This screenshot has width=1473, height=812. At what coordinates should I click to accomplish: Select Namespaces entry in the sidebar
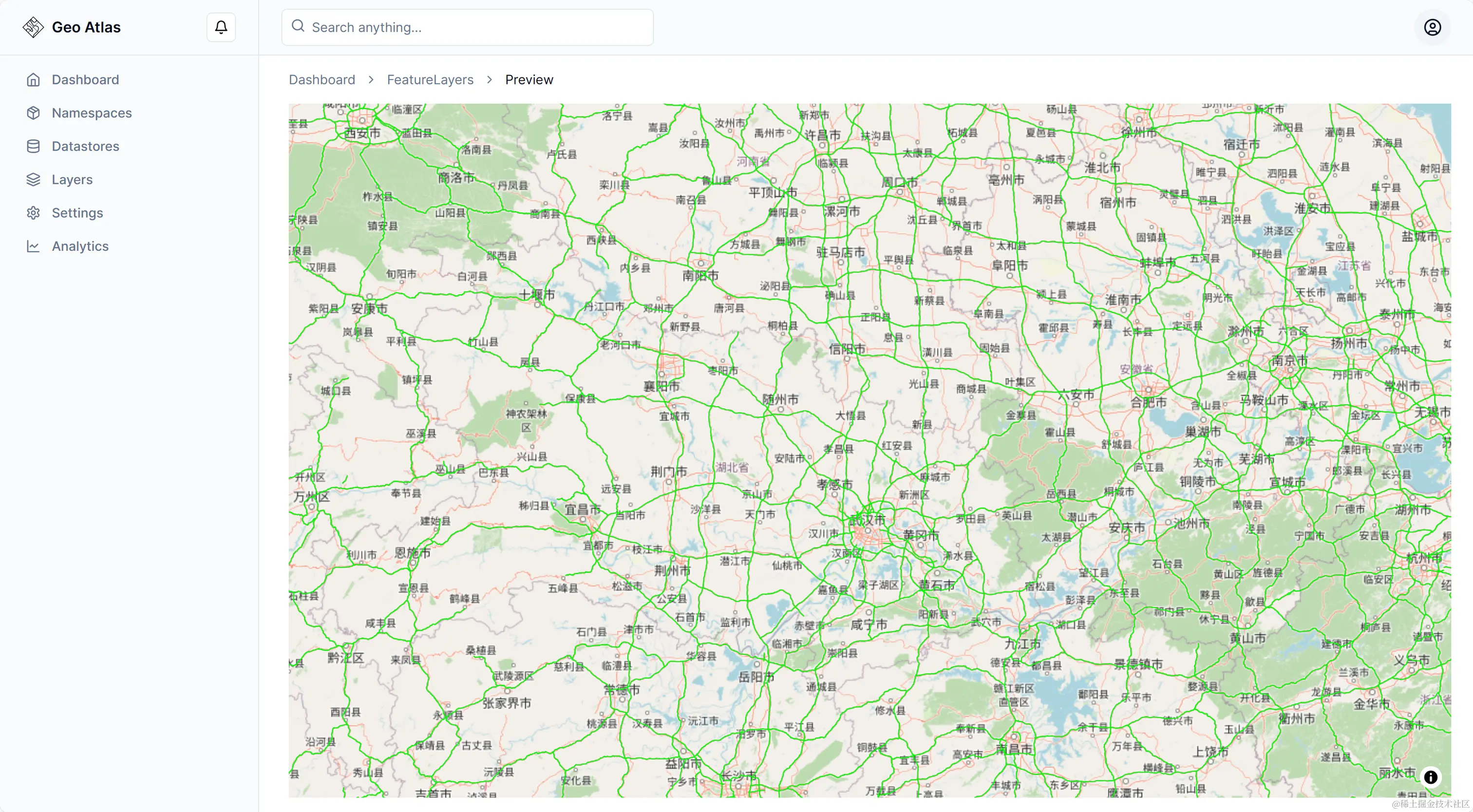pyautogui.click(x=92, y=113)
